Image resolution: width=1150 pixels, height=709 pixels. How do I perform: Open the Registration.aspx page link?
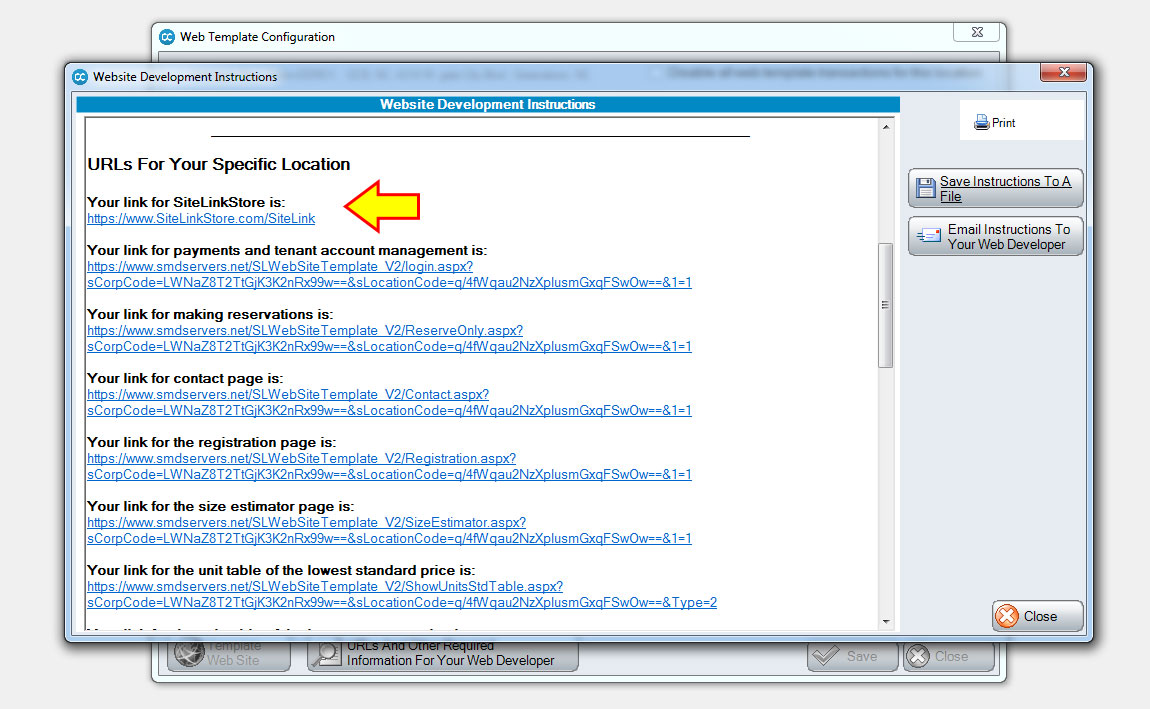pyautogui.click(x=389, y=466)
